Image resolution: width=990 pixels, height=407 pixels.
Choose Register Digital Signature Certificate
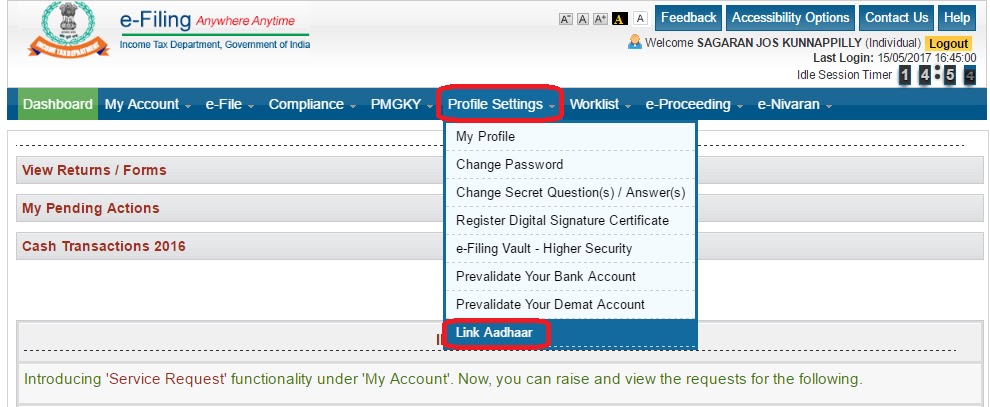[571, 220]
